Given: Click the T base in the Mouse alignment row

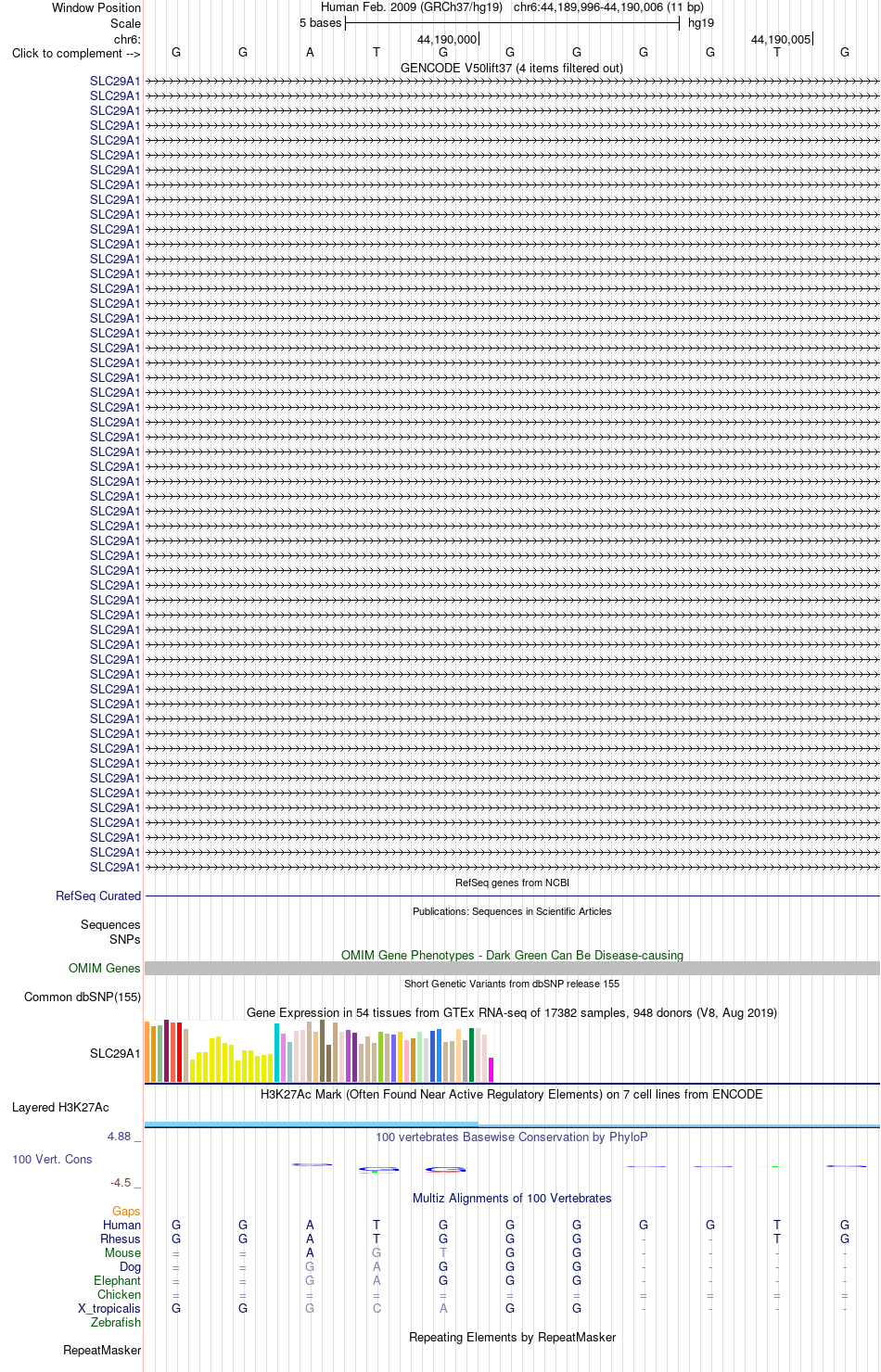Looking at the screenshot, I should tap(443, 1253).
